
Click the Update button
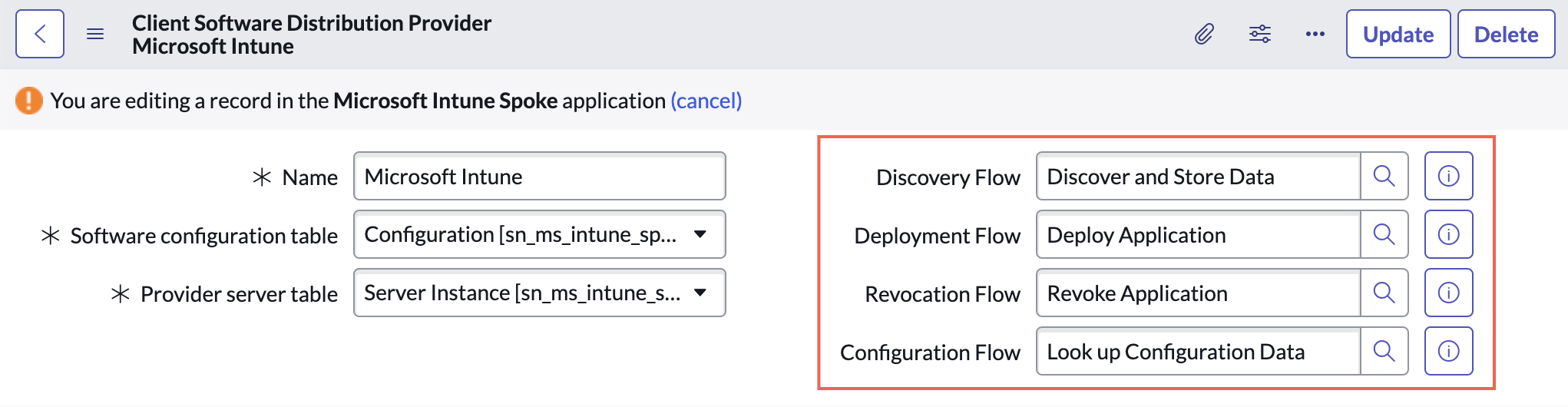pyautogui.click(x=1398, y=34)
